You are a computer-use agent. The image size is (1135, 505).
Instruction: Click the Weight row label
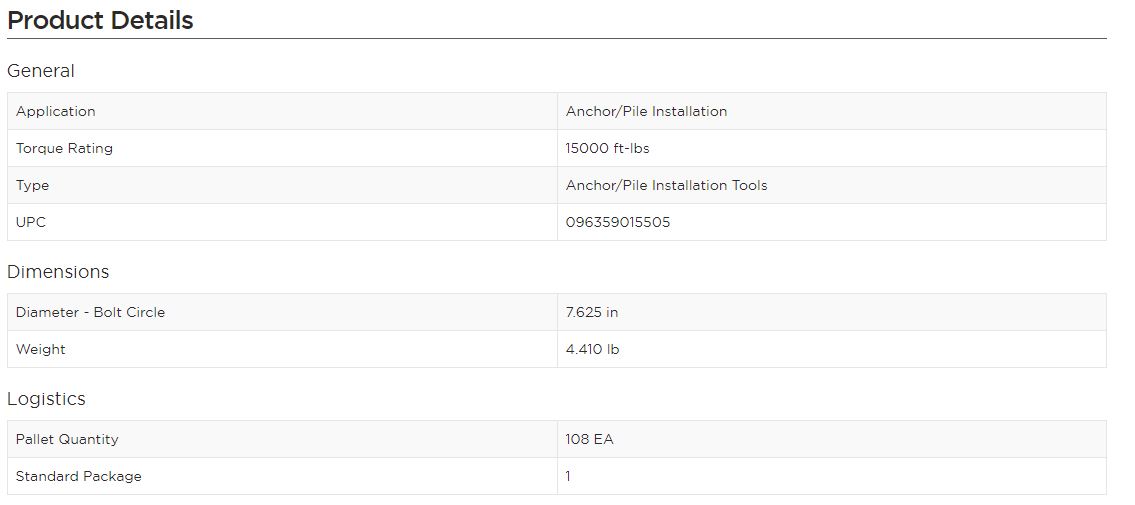tap(41, 349)
